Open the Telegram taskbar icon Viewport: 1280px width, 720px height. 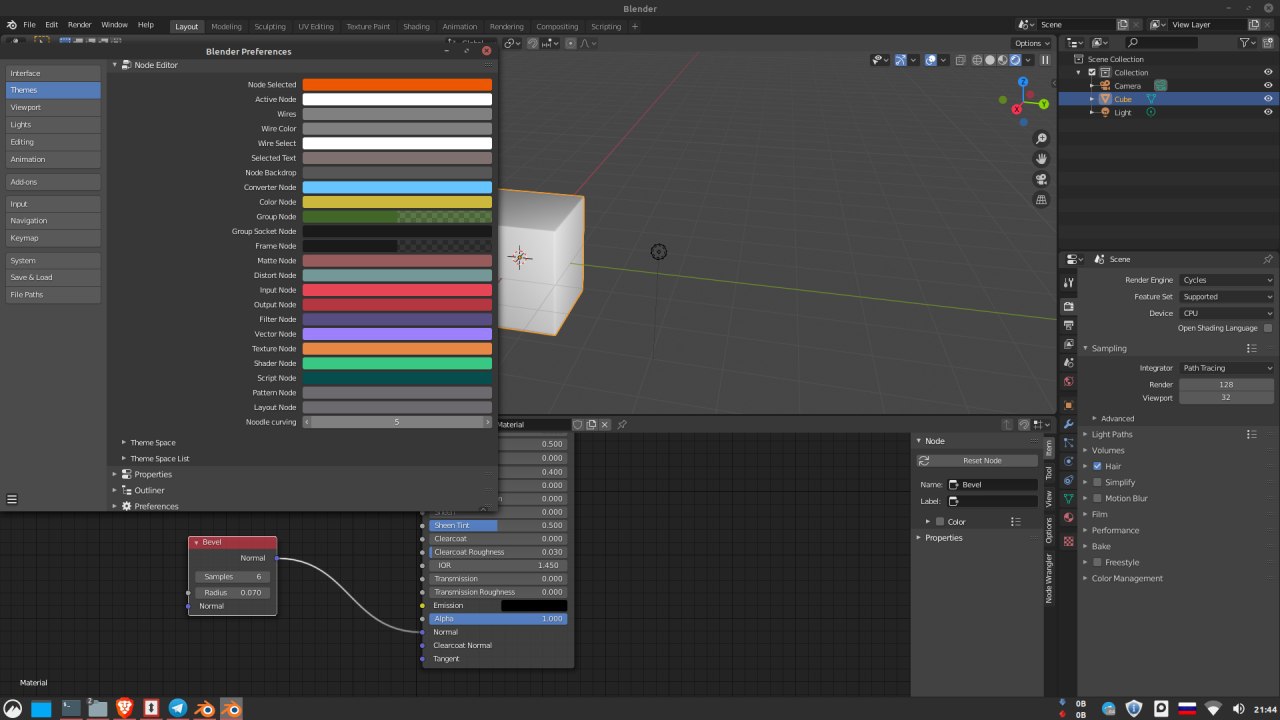pos(178,708)
